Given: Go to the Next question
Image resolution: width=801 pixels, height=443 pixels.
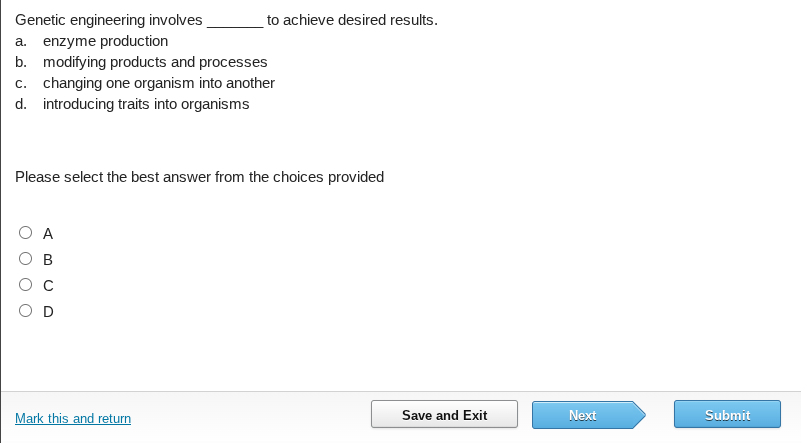Looking at the screenshot, I should point(582,415).
